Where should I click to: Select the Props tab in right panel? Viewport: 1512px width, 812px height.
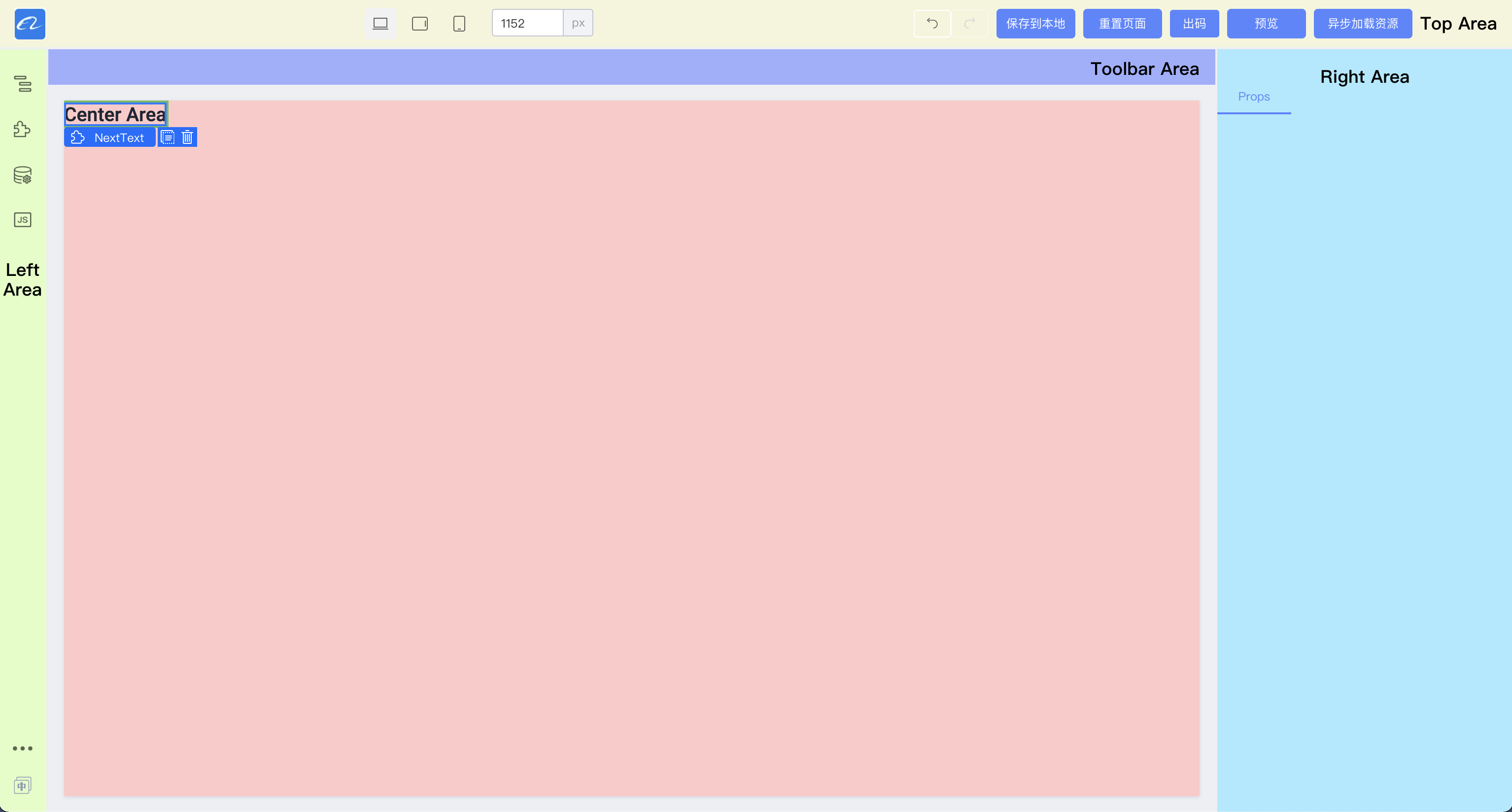click(1254, 97)
